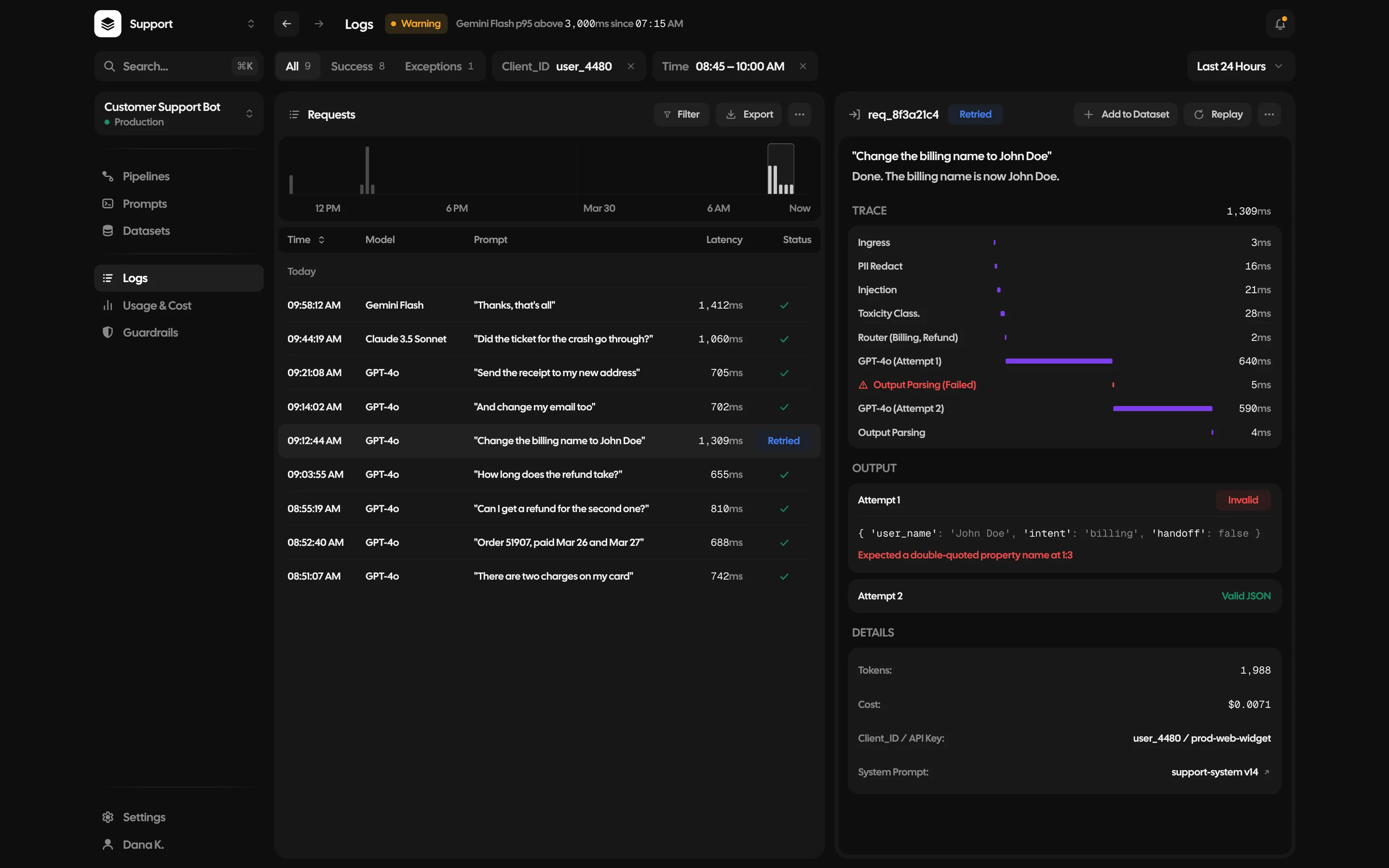Go forward with the right arrow
The height and width of the screenshot is (868, 1389).
319,24
